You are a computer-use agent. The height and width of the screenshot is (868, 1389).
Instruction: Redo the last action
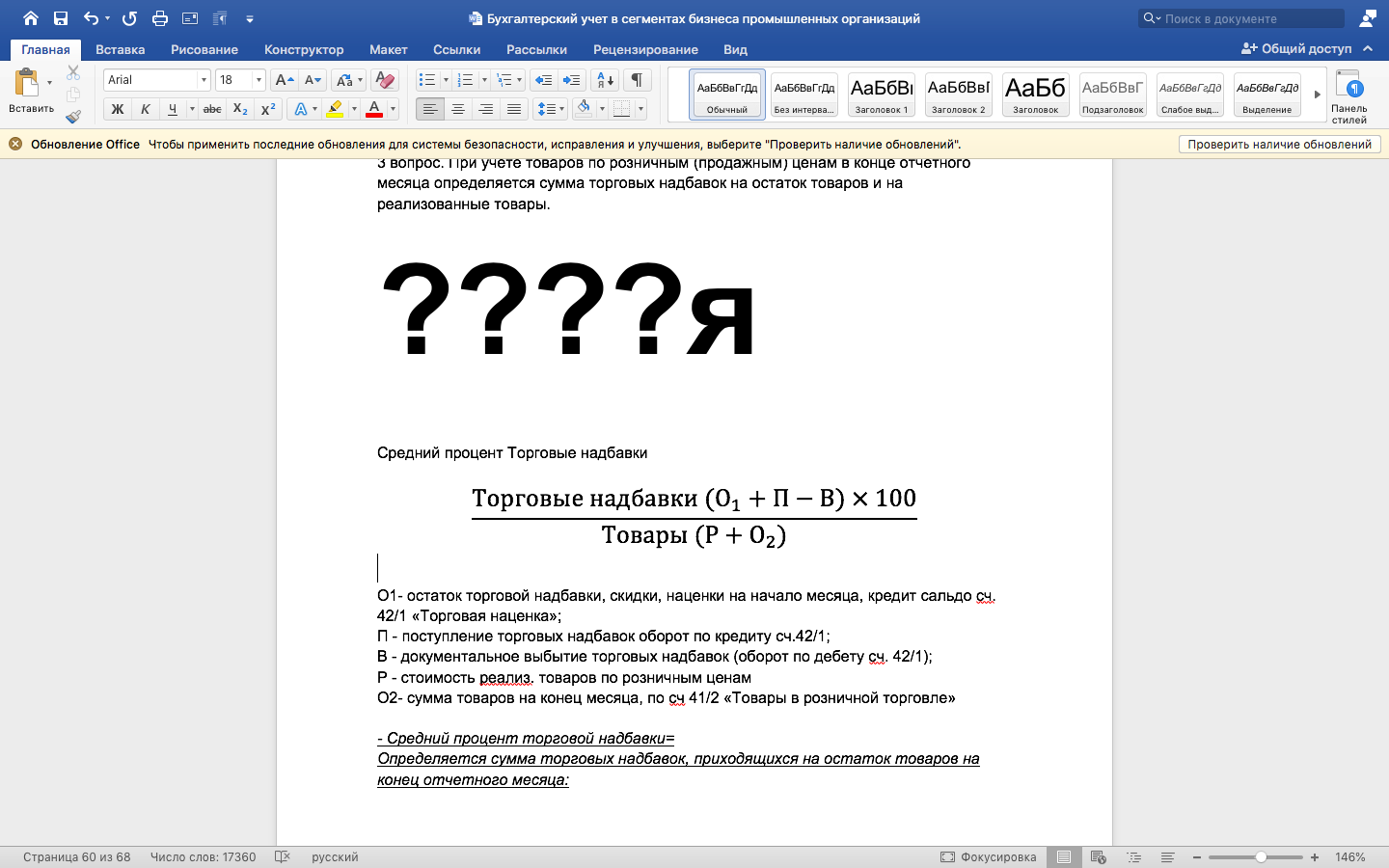coord(130,18)
